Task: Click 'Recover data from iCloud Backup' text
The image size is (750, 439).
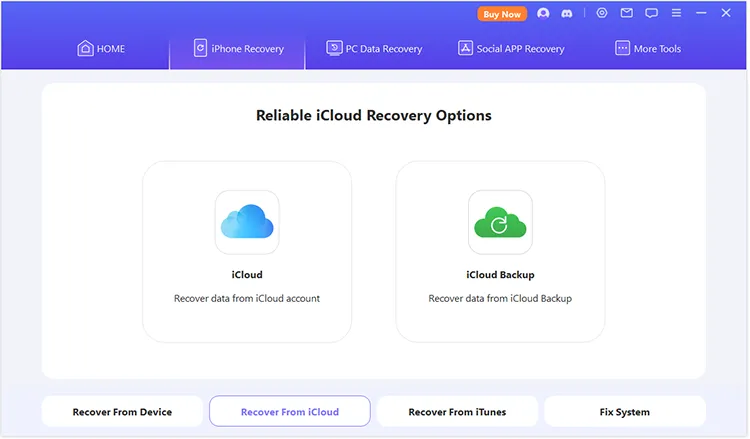Action: click(x=500, y=298)
